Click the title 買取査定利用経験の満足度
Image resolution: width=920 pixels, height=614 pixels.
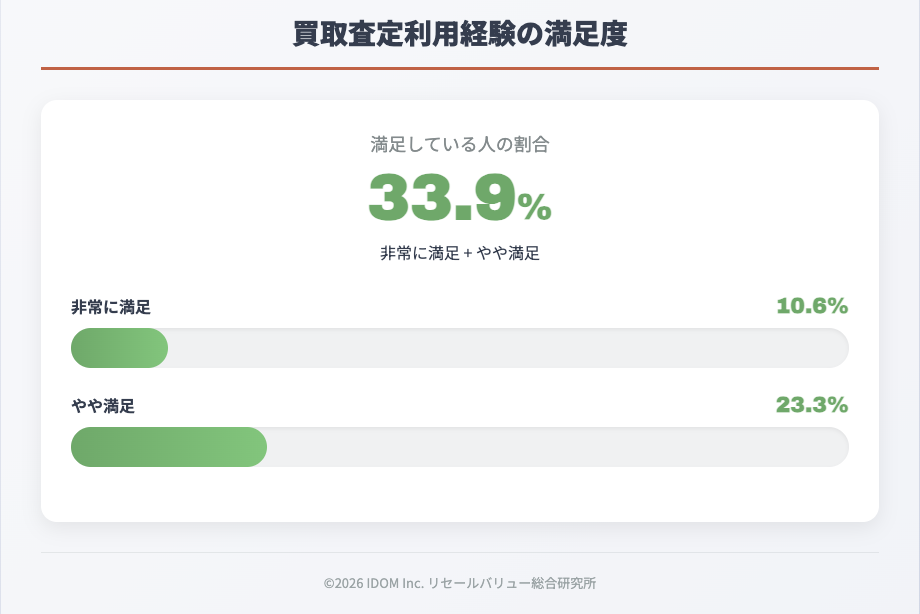tap(460, 34)
